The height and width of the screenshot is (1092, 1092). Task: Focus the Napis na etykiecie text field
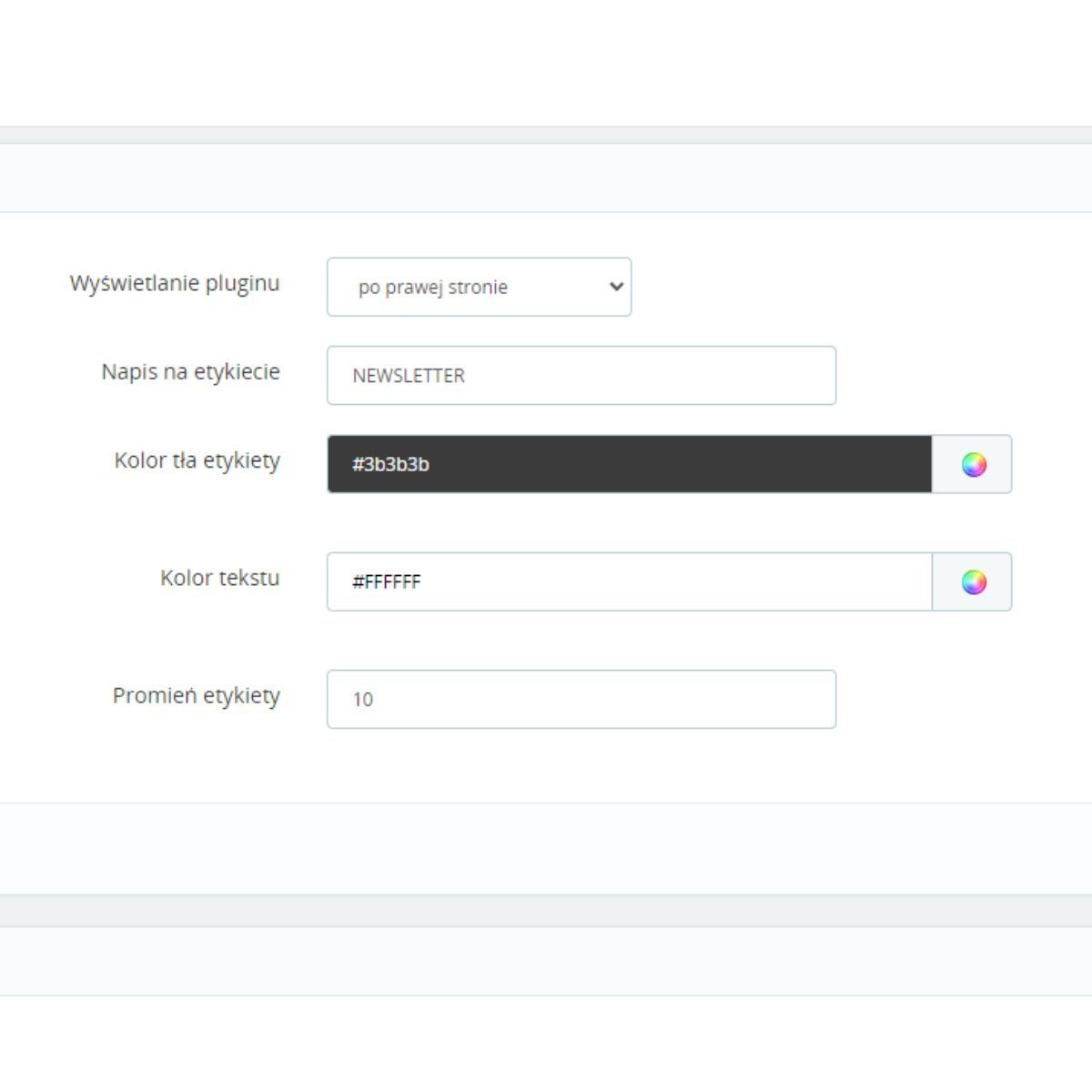581,376
